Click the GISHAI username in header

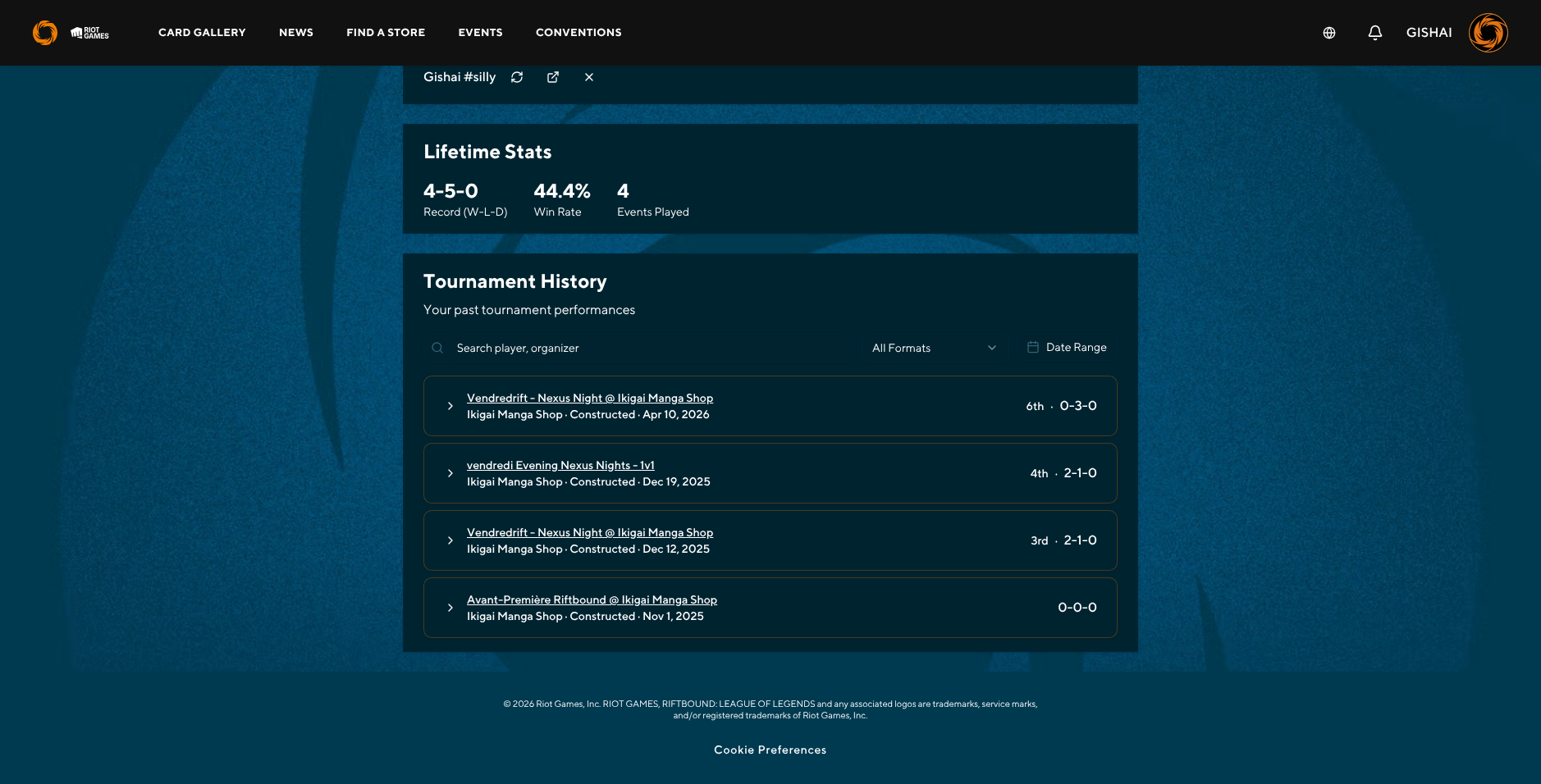(1429, 33)
